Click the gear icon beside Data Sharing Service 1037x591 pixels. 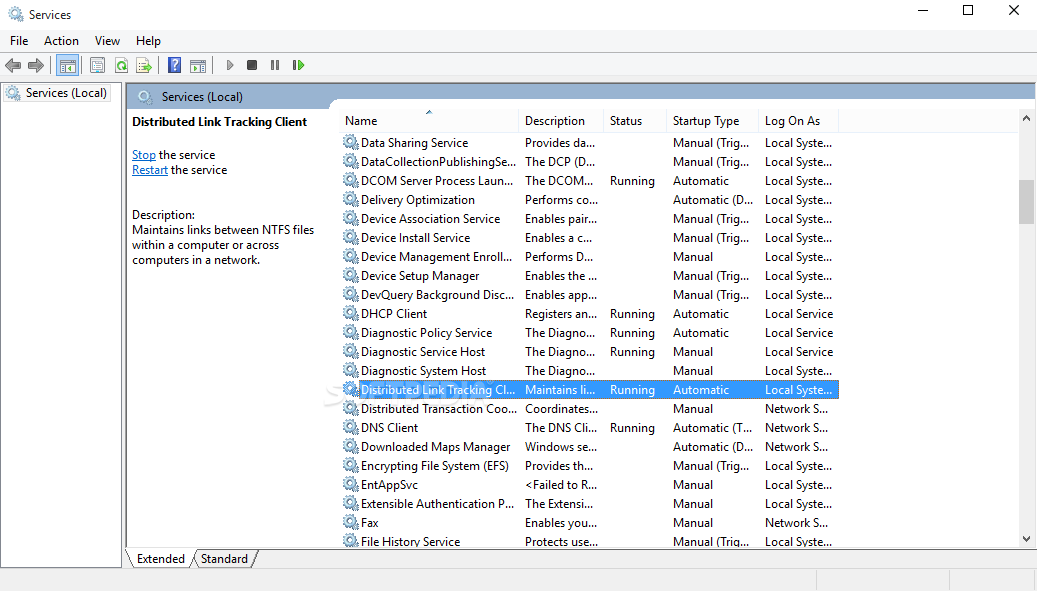(x=351, y=142)
